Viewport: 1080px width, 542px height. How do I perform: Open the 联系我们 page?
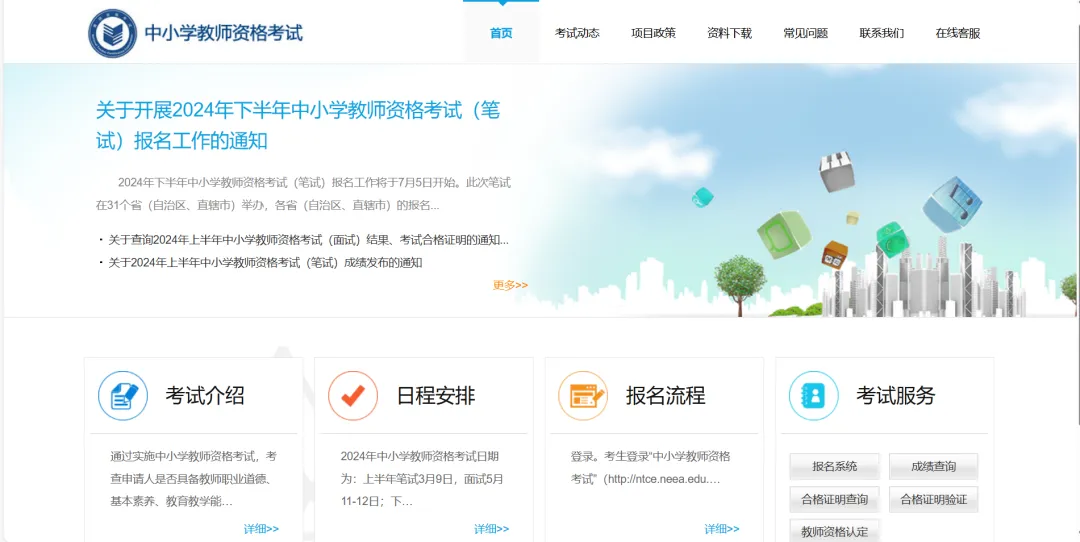point(881,33)
